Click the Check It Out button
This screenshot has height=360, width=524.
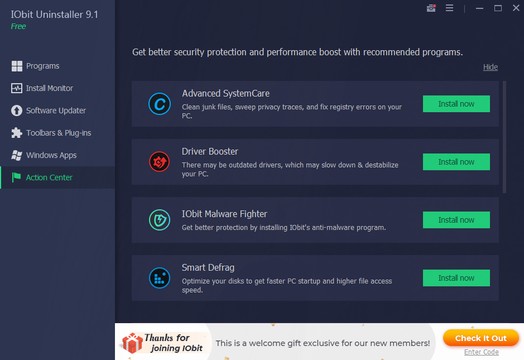[481, 338]
